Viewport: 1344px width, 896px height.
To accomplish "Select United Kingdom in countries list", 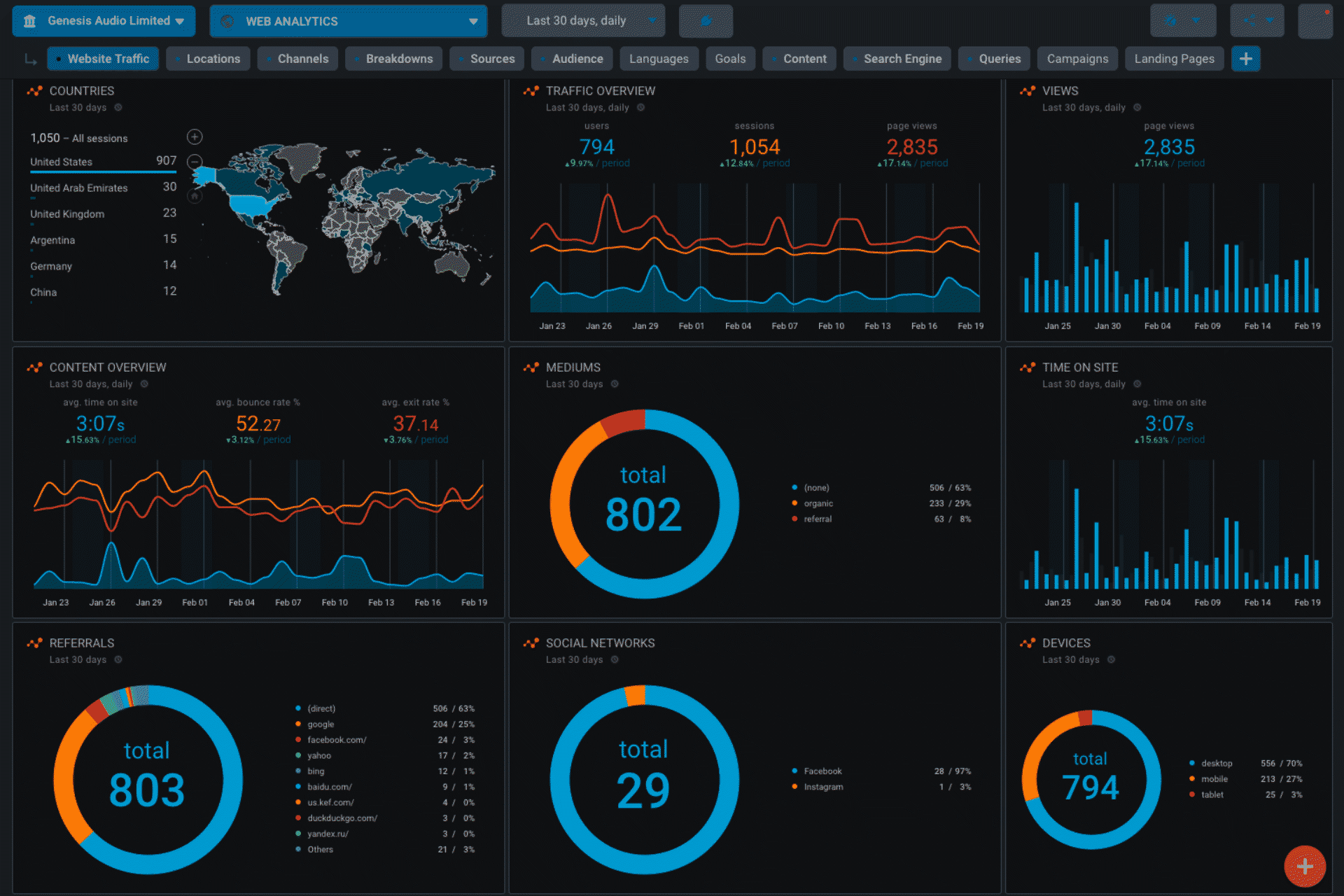I will coord(67,214).
